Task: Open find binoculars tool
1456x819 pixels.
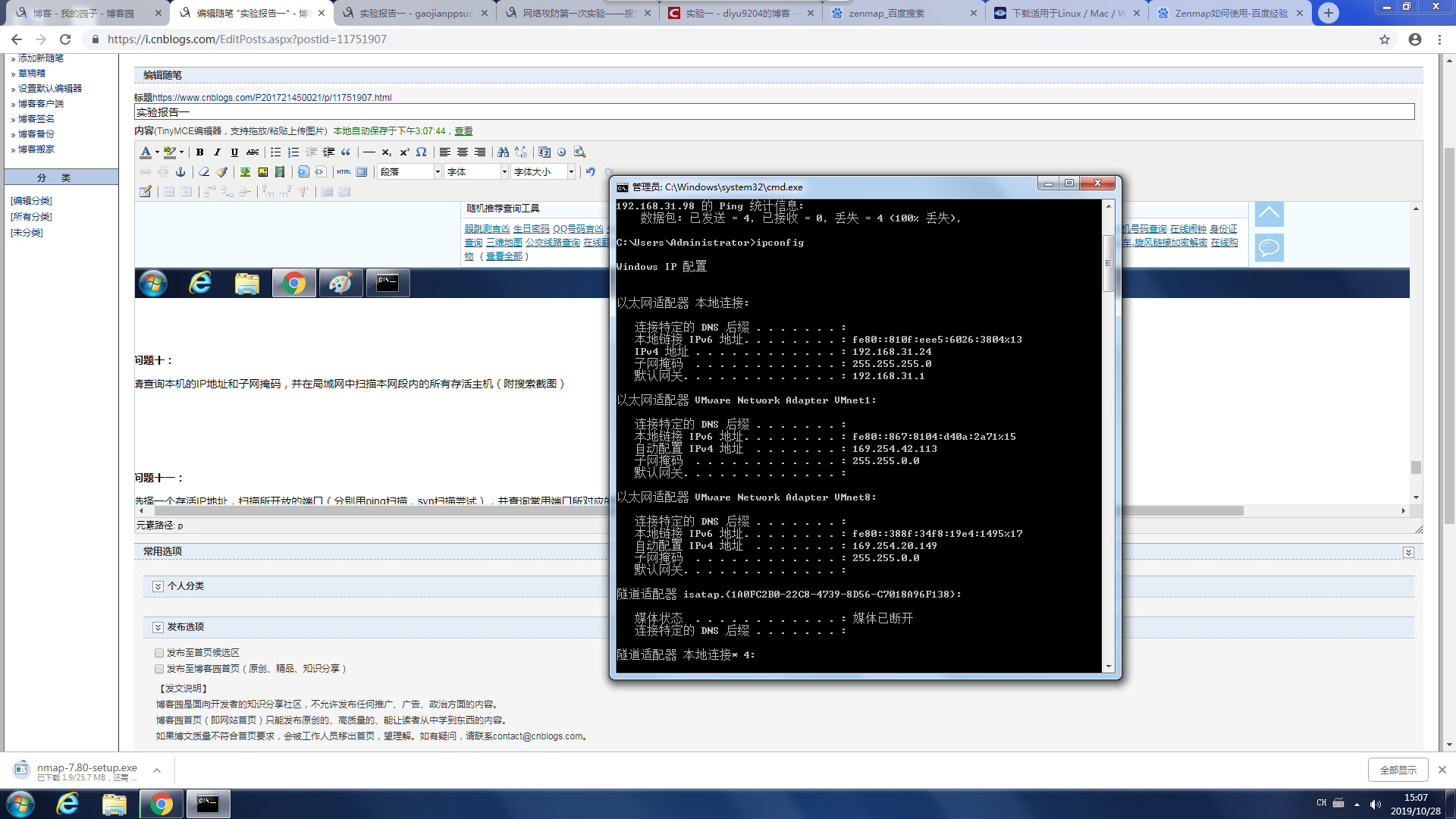Action: pyautogui.click(x=503, y=152)
